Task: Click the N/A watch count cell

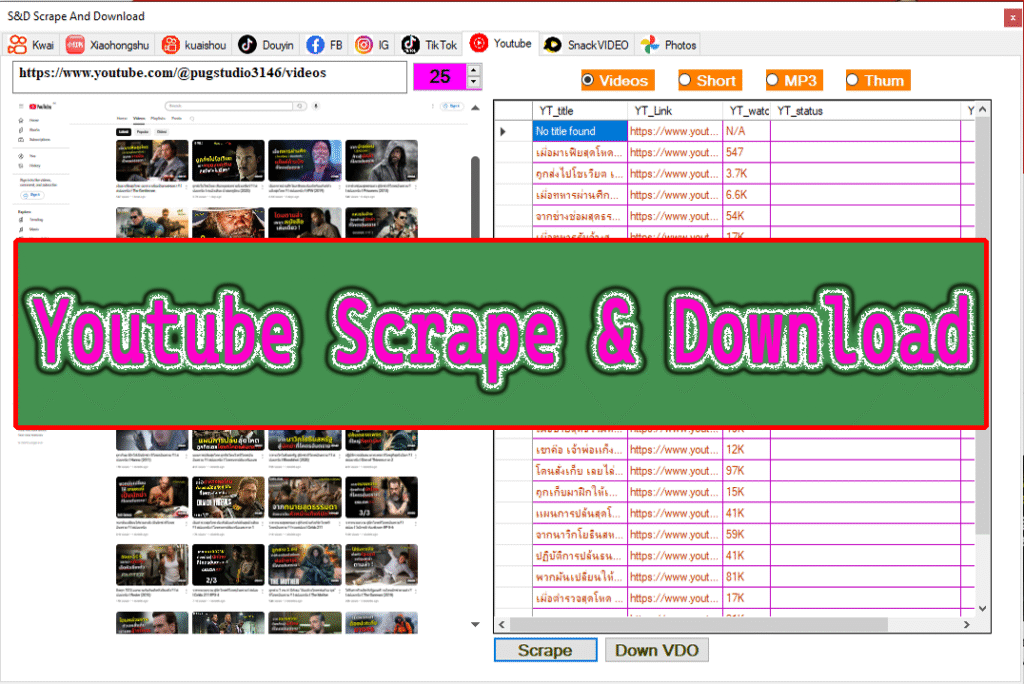Action: click(746, 131)
